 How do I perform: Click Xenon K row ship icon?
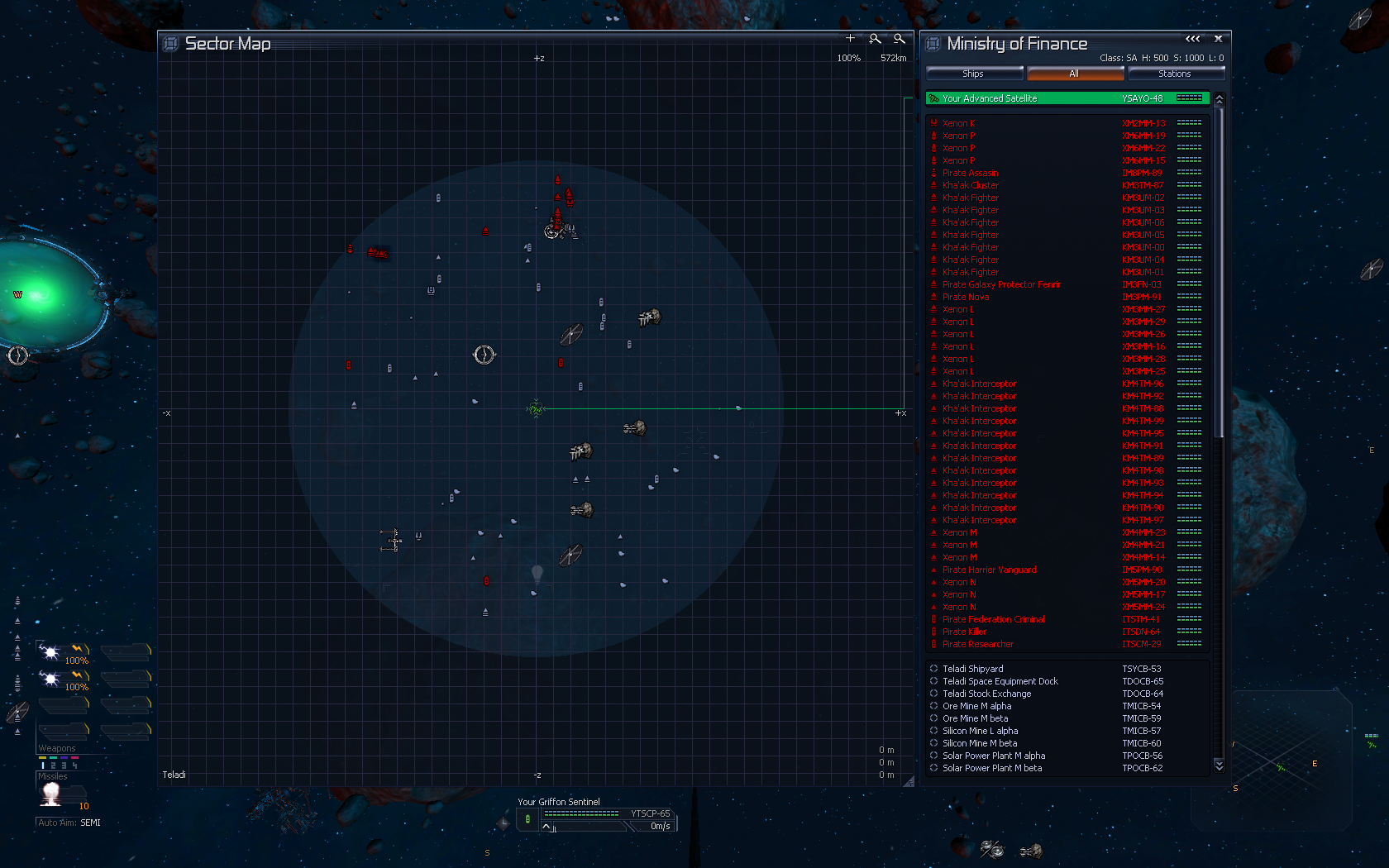[x=933, y=123]
